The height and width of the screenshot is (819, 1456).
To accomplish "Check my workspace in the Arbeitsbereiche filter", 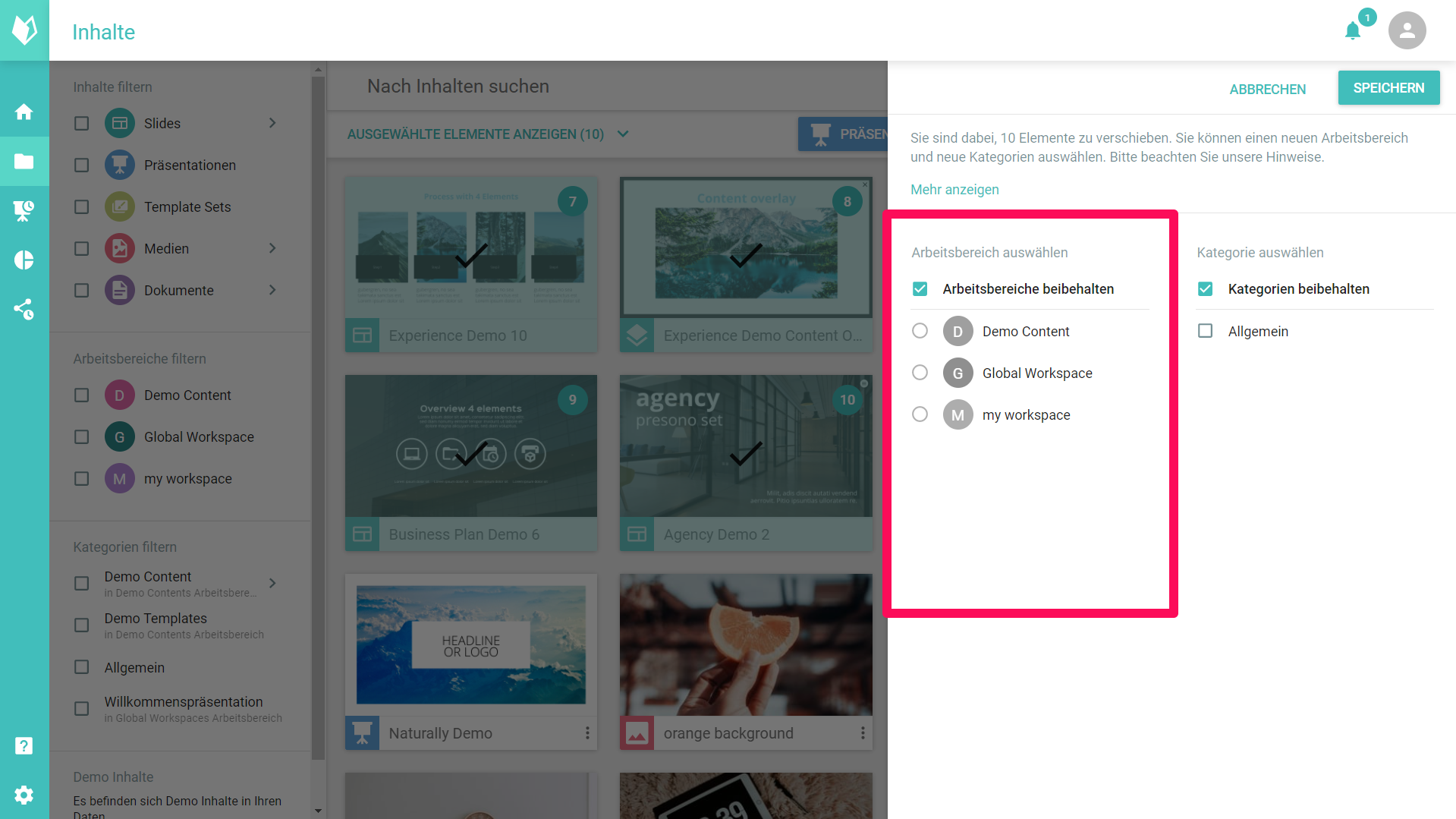I will 82,478.
